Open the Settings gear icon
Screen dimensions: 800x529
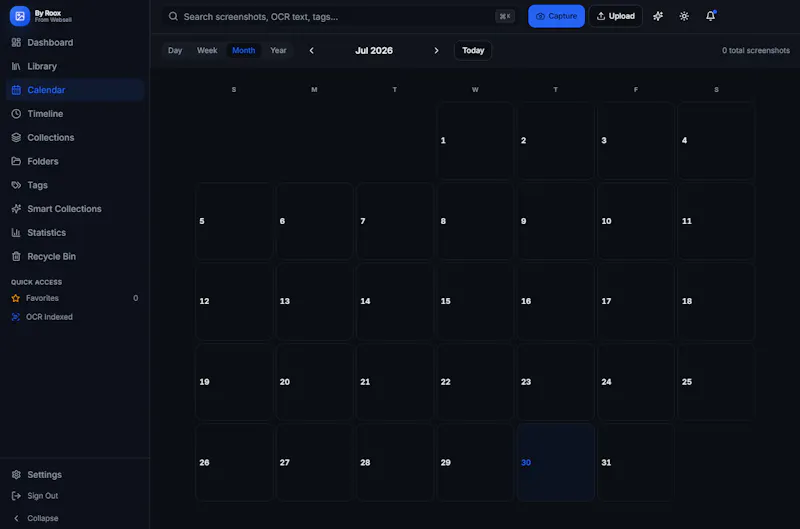click(x=16, y=474)
